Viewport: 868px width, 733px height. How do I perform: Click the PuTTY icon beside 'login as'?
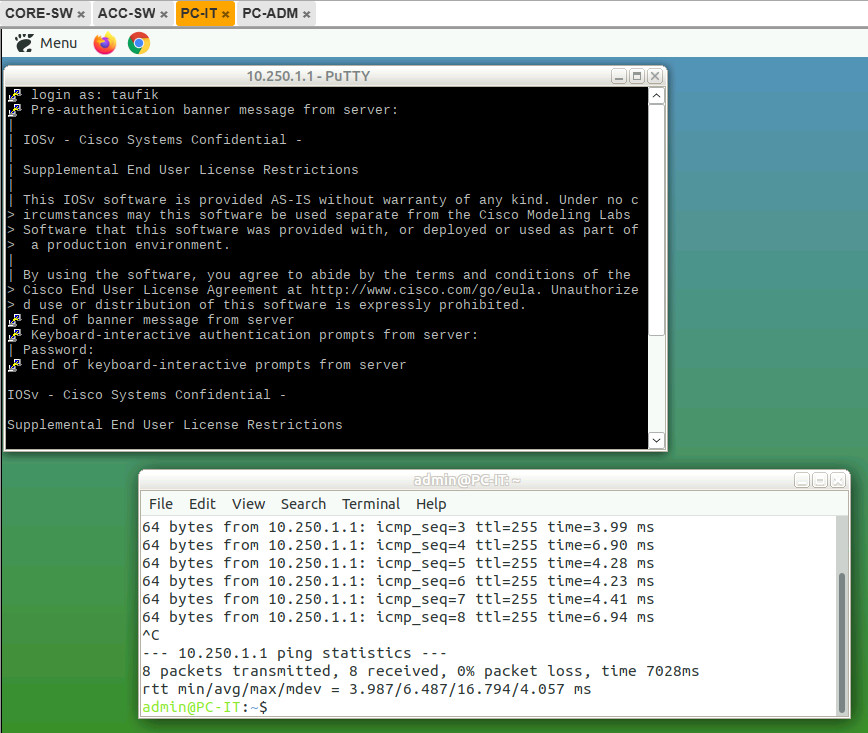(x=15, y=96)
